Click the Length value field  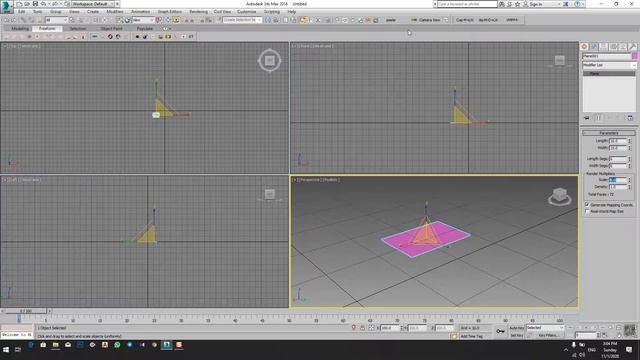618,141
